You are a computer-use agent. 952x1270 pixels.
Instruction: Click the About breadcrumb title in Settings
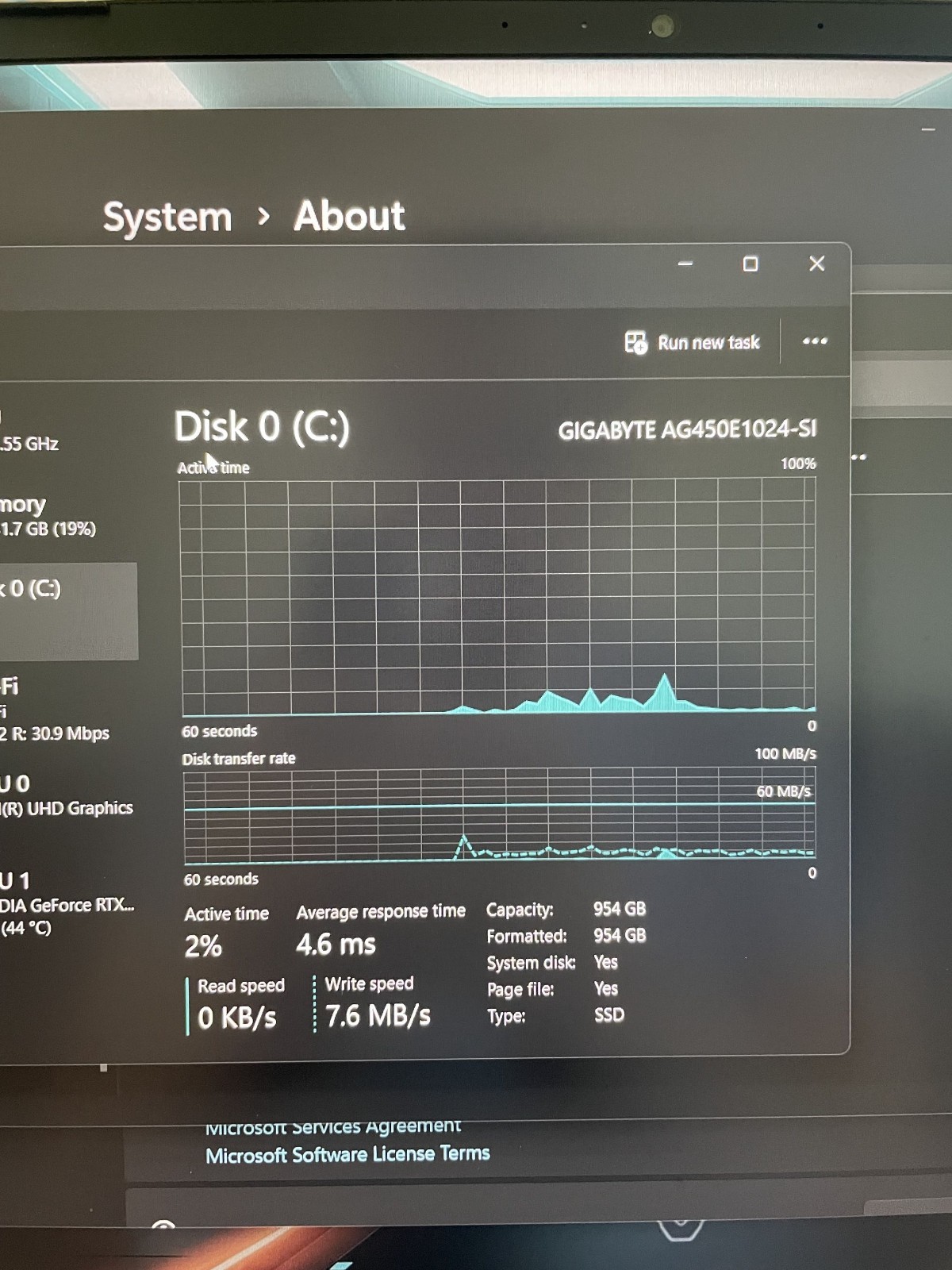click(349, 216)
